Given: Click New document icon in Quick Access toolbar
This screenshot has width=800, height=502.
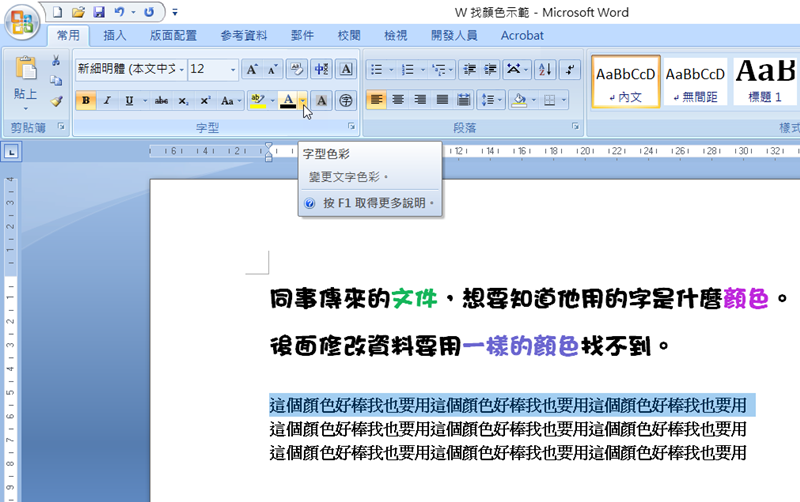Looking at the screenshot, I should tap(57, 12).
